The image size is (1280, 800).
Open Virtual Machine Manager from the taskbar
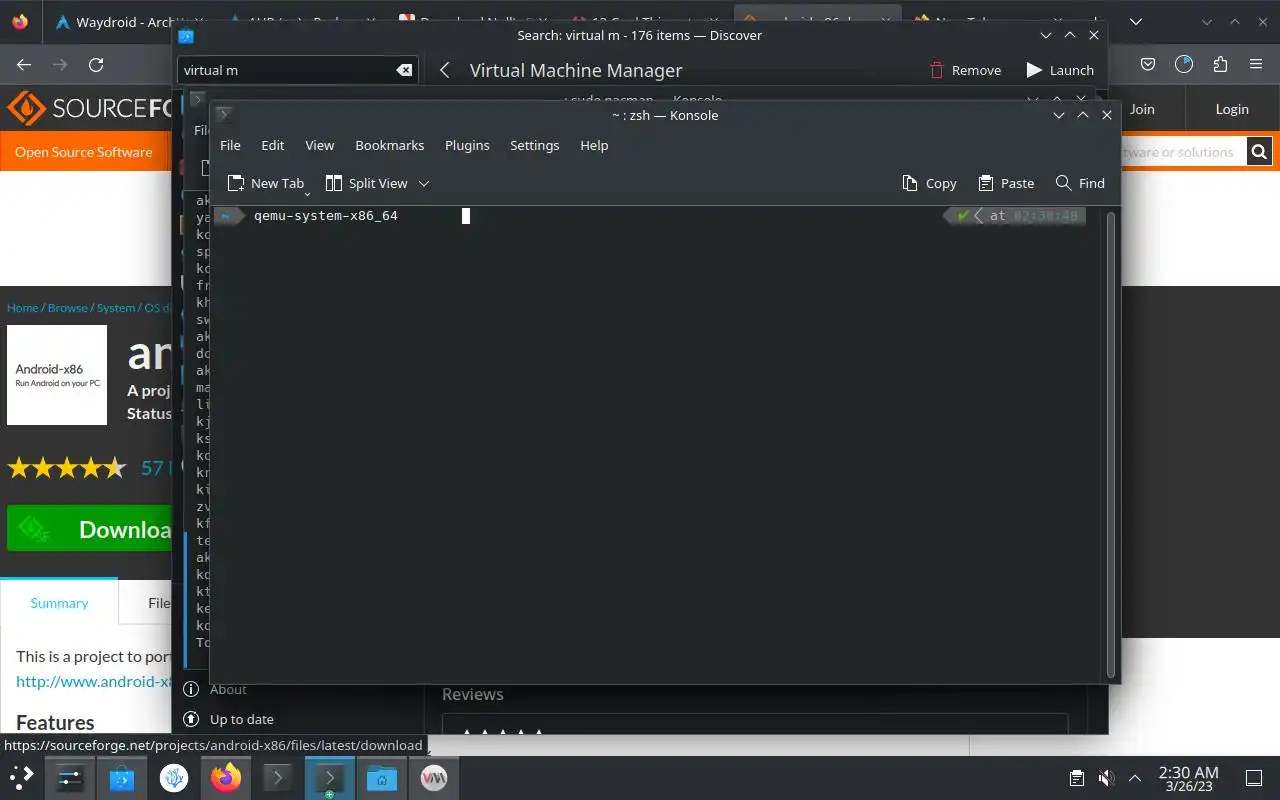pos(433,777)
